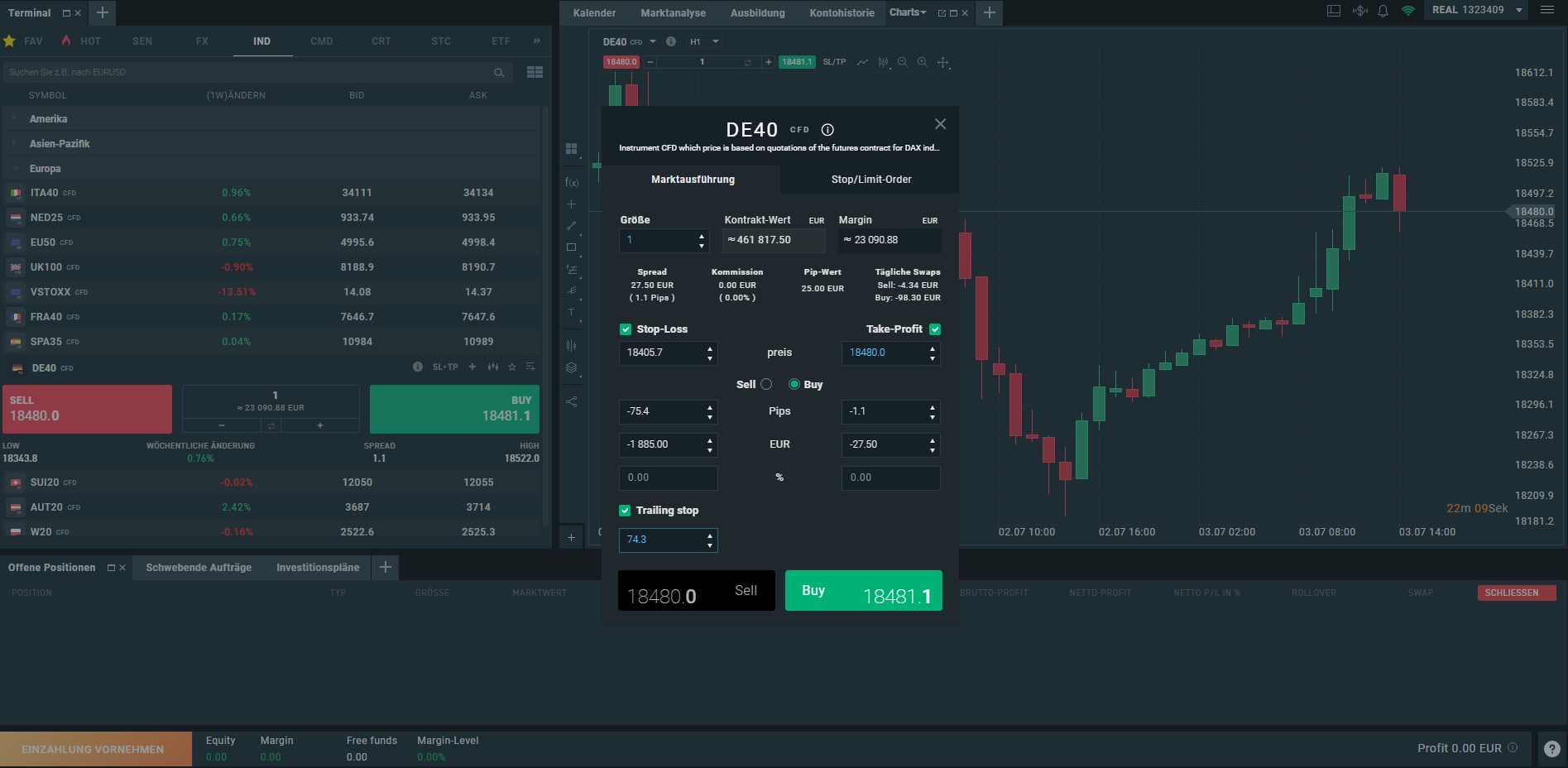Click the price alert dollar icon
1568x768 pixels.
tap(1359, 11)
